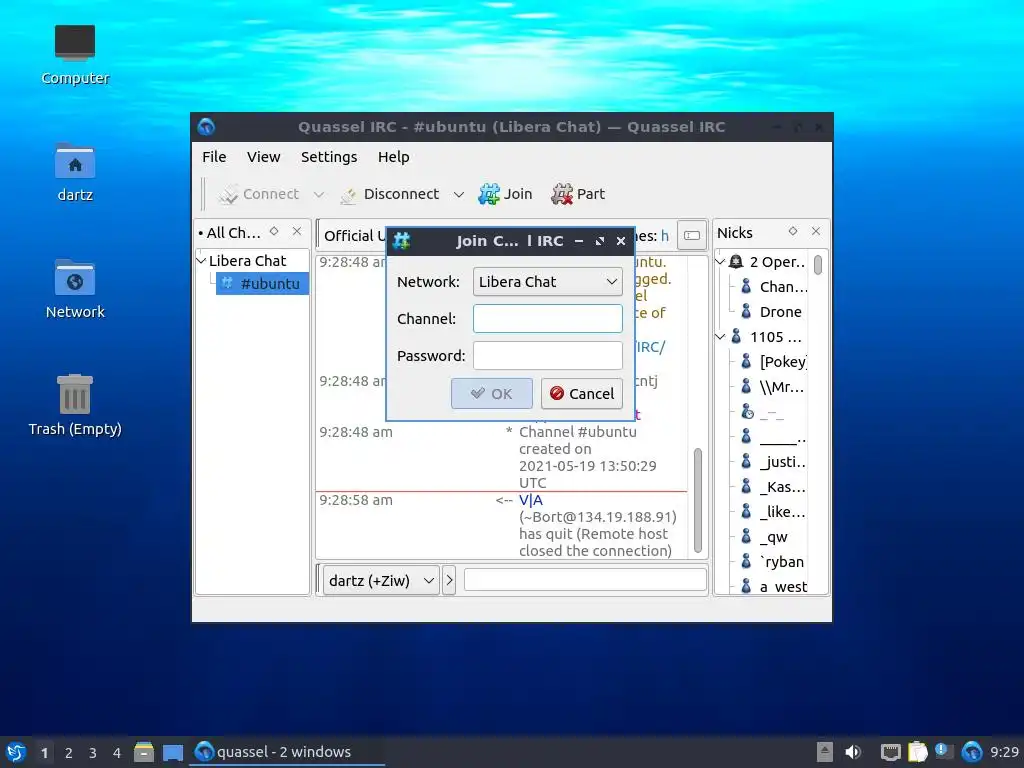Click the V|A nick link in chat
The width and height of the screenshot is (1024, 768).
[531, 500]
